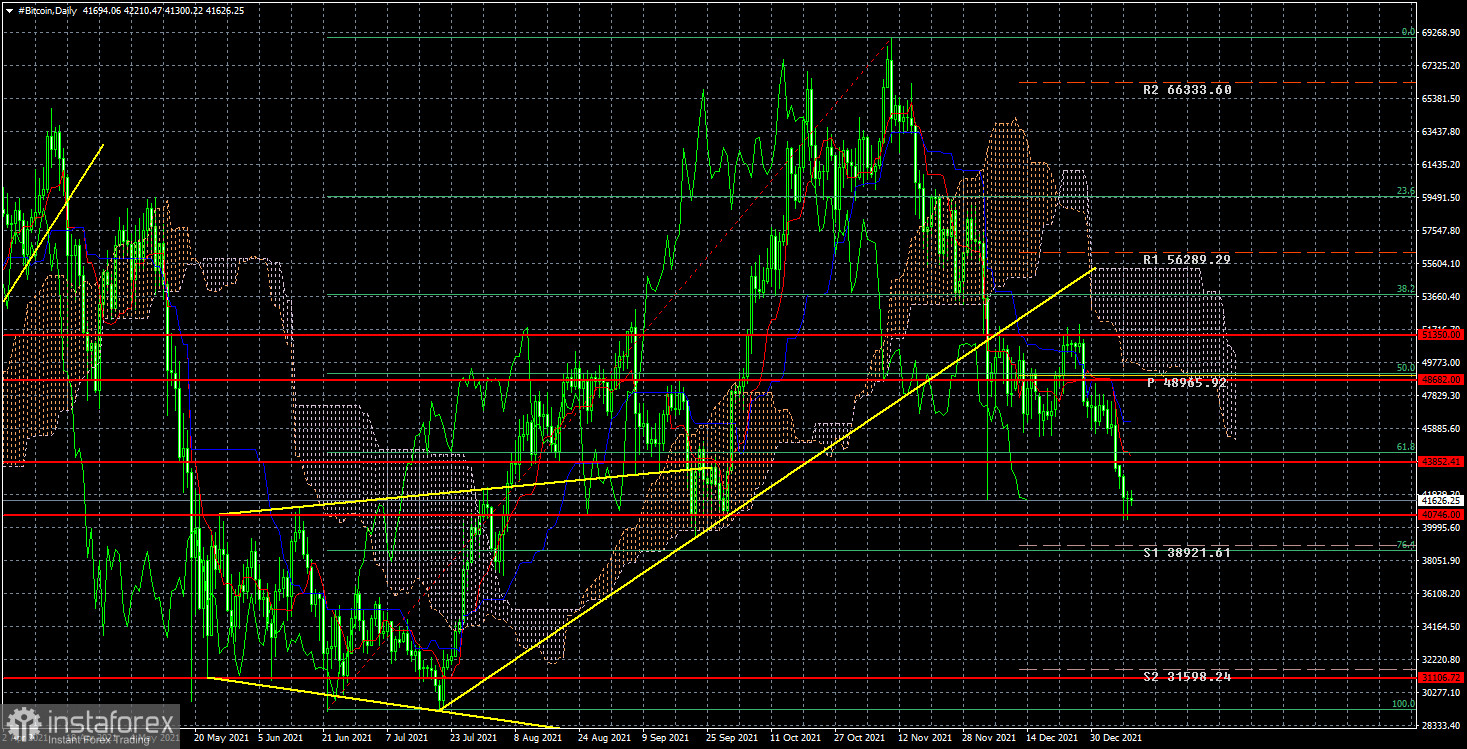Screen dimensions: 1467x749
Task: Click the 7 Jul 2021 date label
Action: coord(409,737)
